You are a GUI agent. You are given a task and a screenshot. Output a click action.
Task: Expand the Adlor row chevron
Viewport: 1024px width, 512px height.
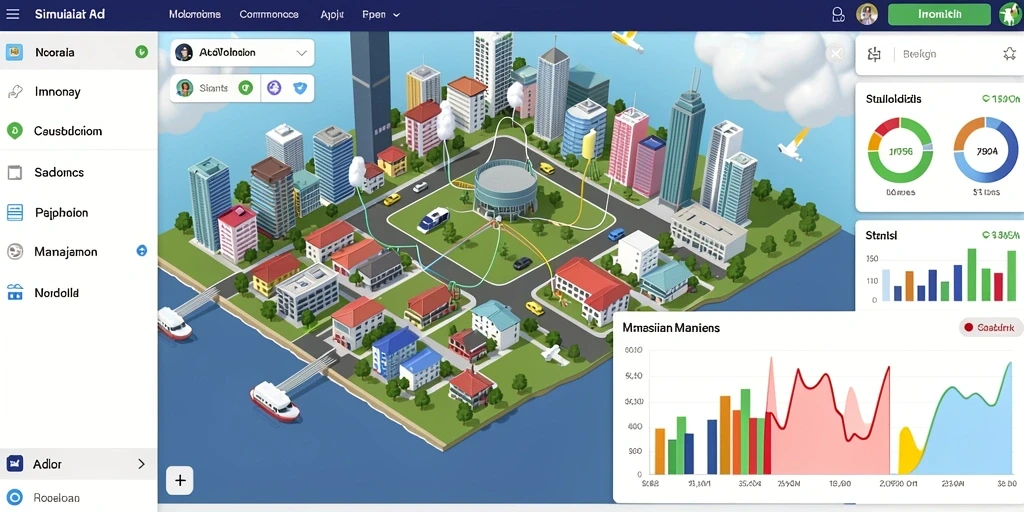tap(141, 464)
